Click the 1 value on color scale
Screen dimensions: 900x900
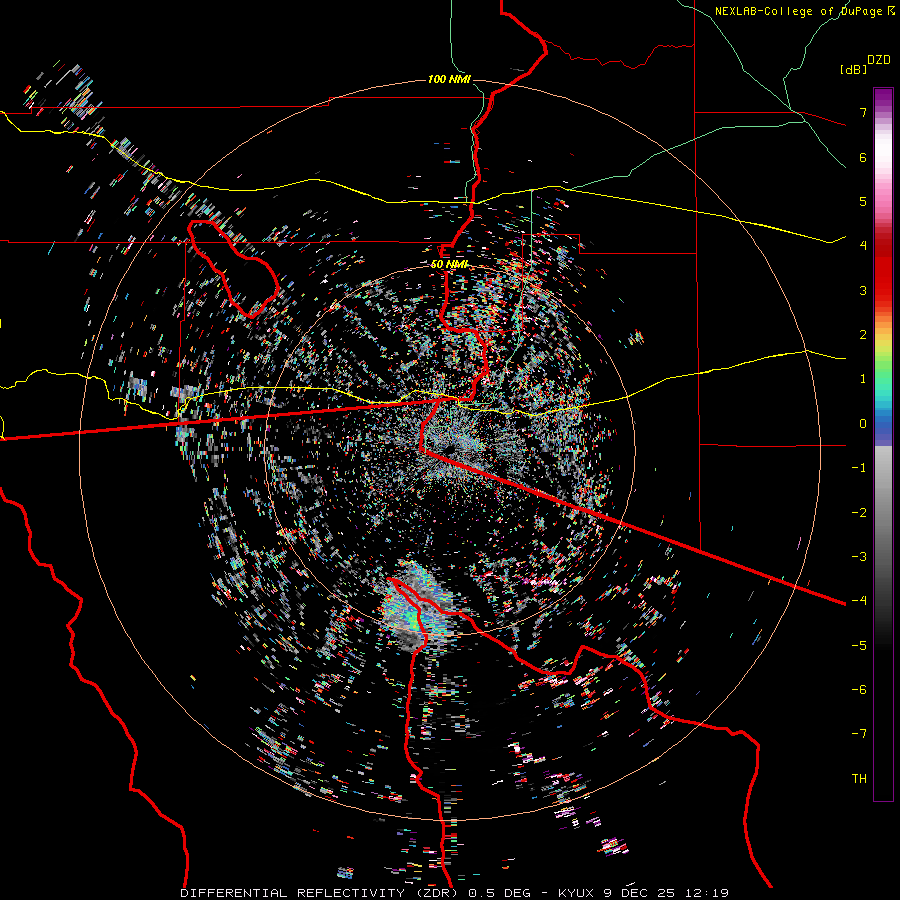(863, 379)
